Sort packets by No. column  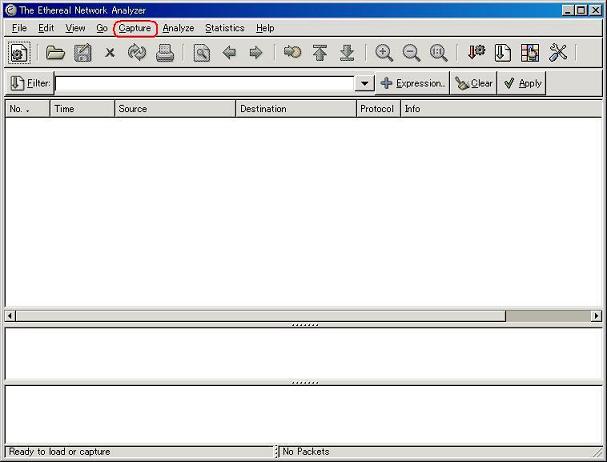pos(27,109)
